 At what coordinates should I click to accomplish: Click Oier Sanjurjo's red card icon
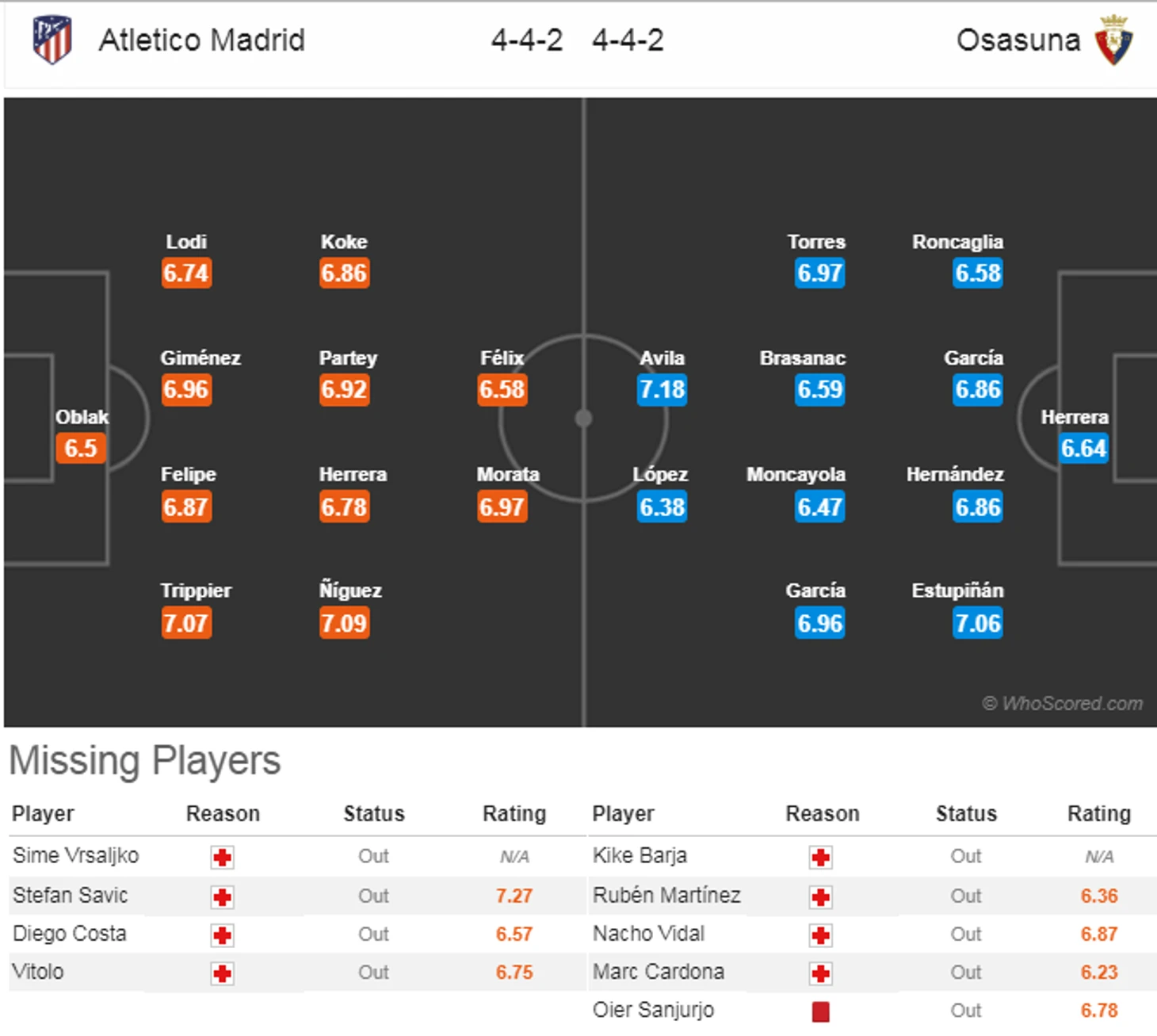point(821,1011)
